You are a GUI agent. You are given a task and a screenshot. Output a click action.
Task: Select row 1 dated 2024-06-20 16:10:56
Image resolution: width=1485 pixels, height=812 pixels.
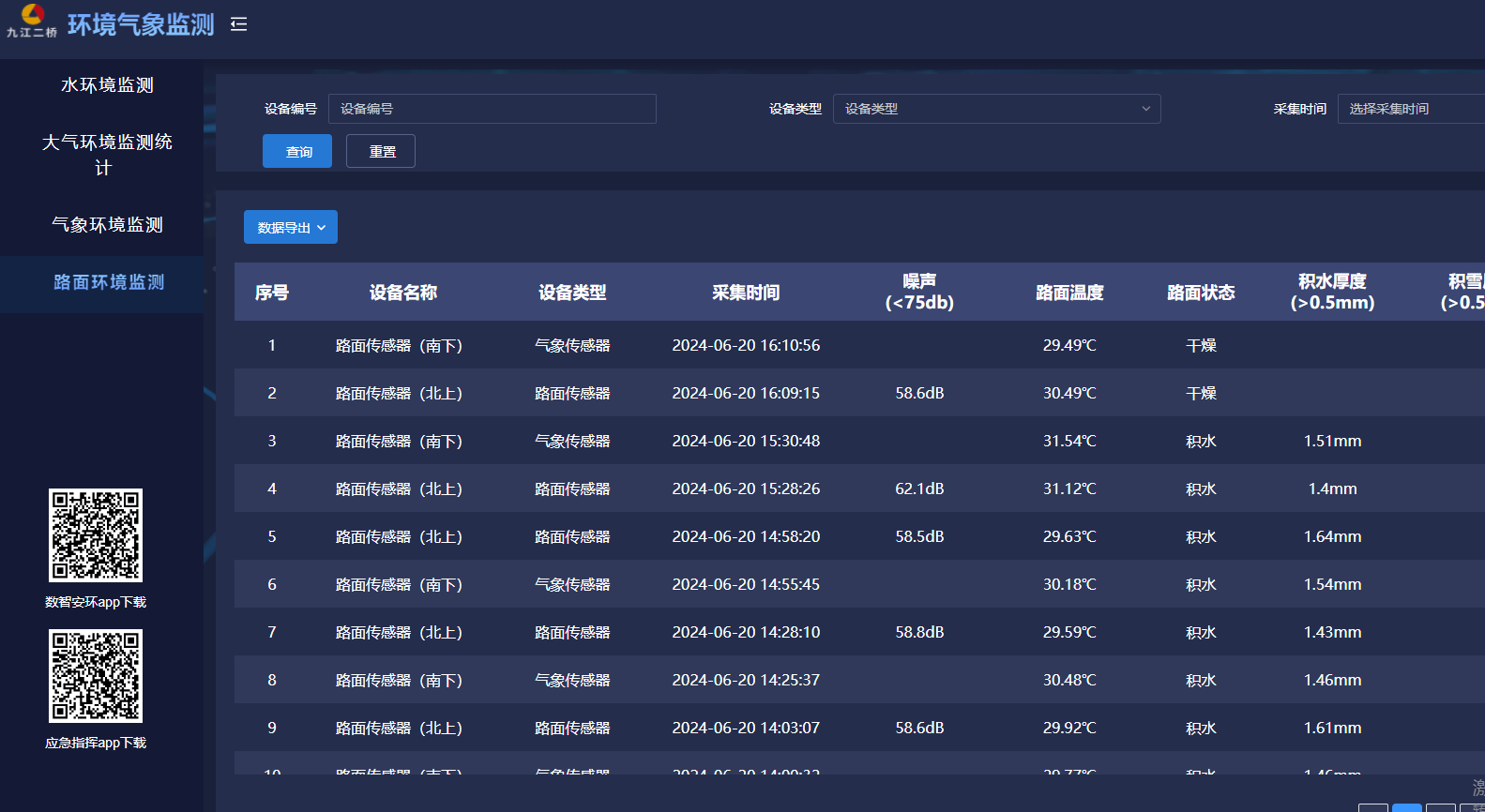click(746, 345)
